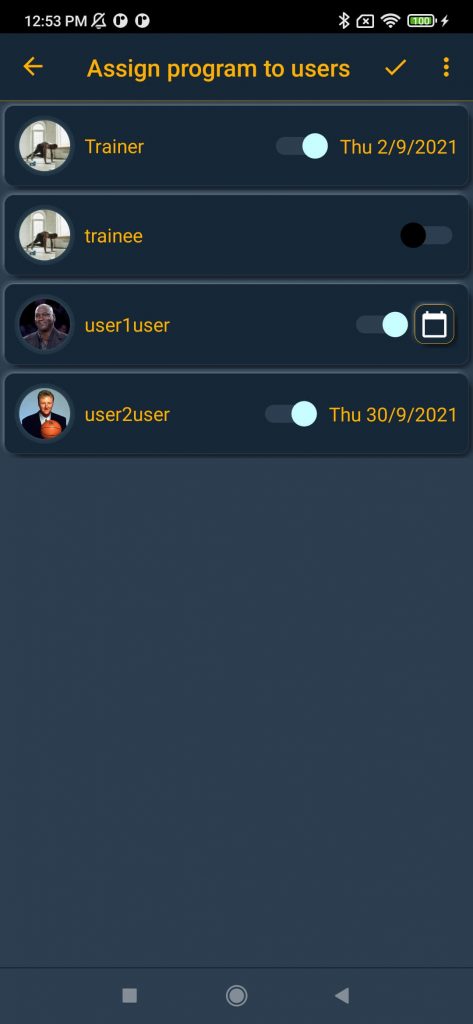Enable the trainee assignment toggle

[426, 235]
